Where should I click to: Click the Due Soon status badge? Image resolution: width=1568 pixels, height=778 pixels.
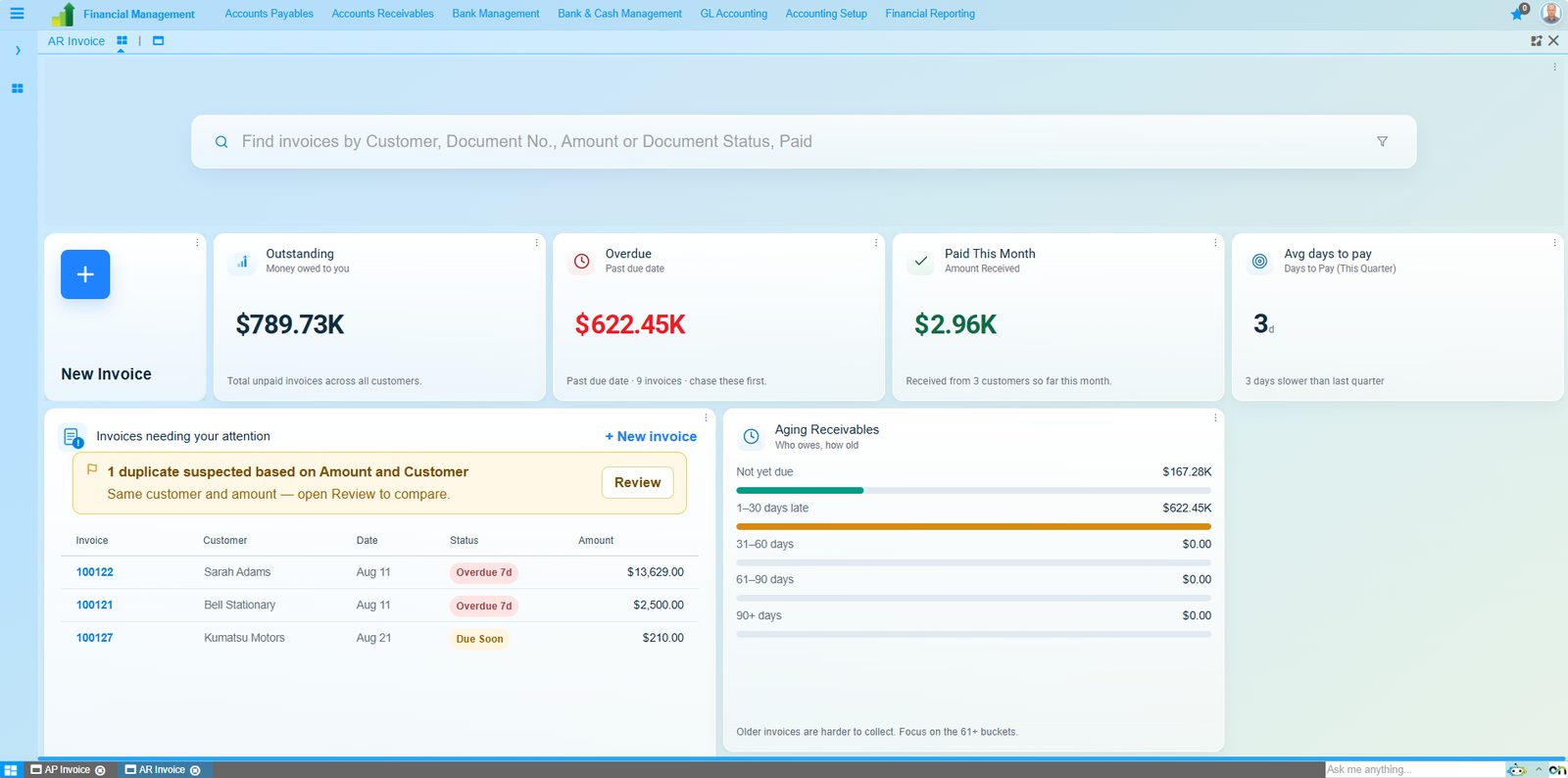point(479,639)
